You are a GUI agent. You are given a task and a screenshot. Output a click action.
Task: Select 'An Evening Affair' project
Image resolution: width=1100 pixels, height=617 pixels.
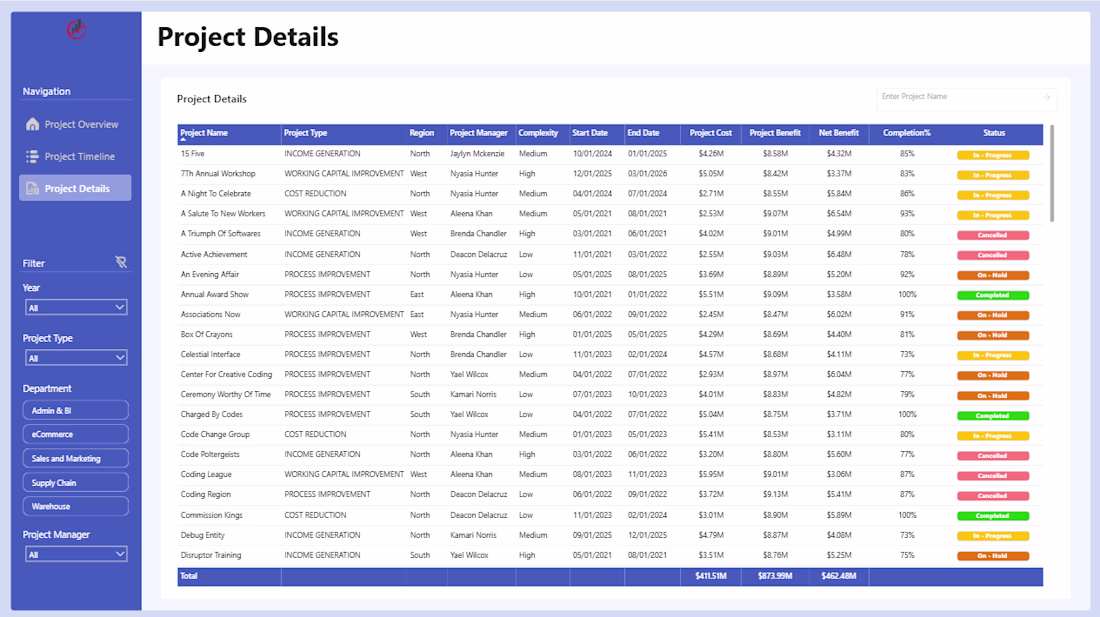click(x=210, y=274)
